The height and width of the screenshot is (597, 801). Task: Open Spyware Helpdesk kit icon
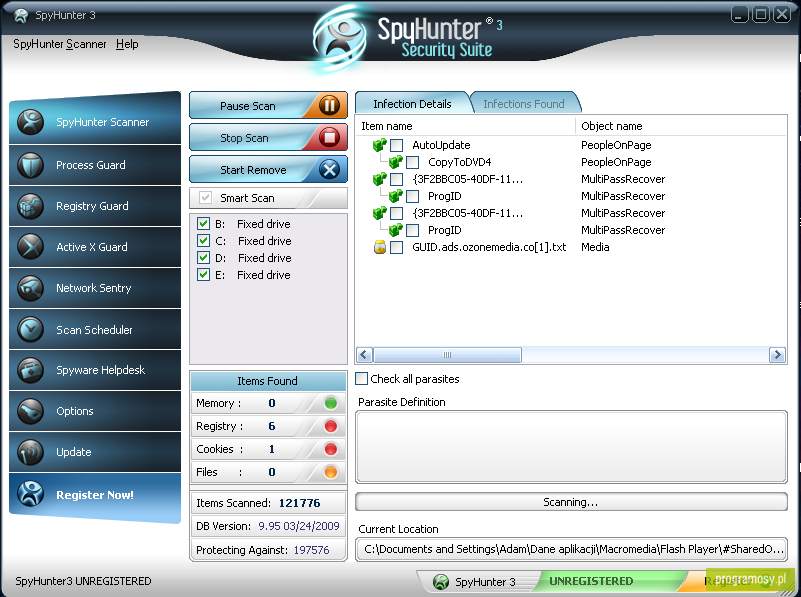point(30,370)
